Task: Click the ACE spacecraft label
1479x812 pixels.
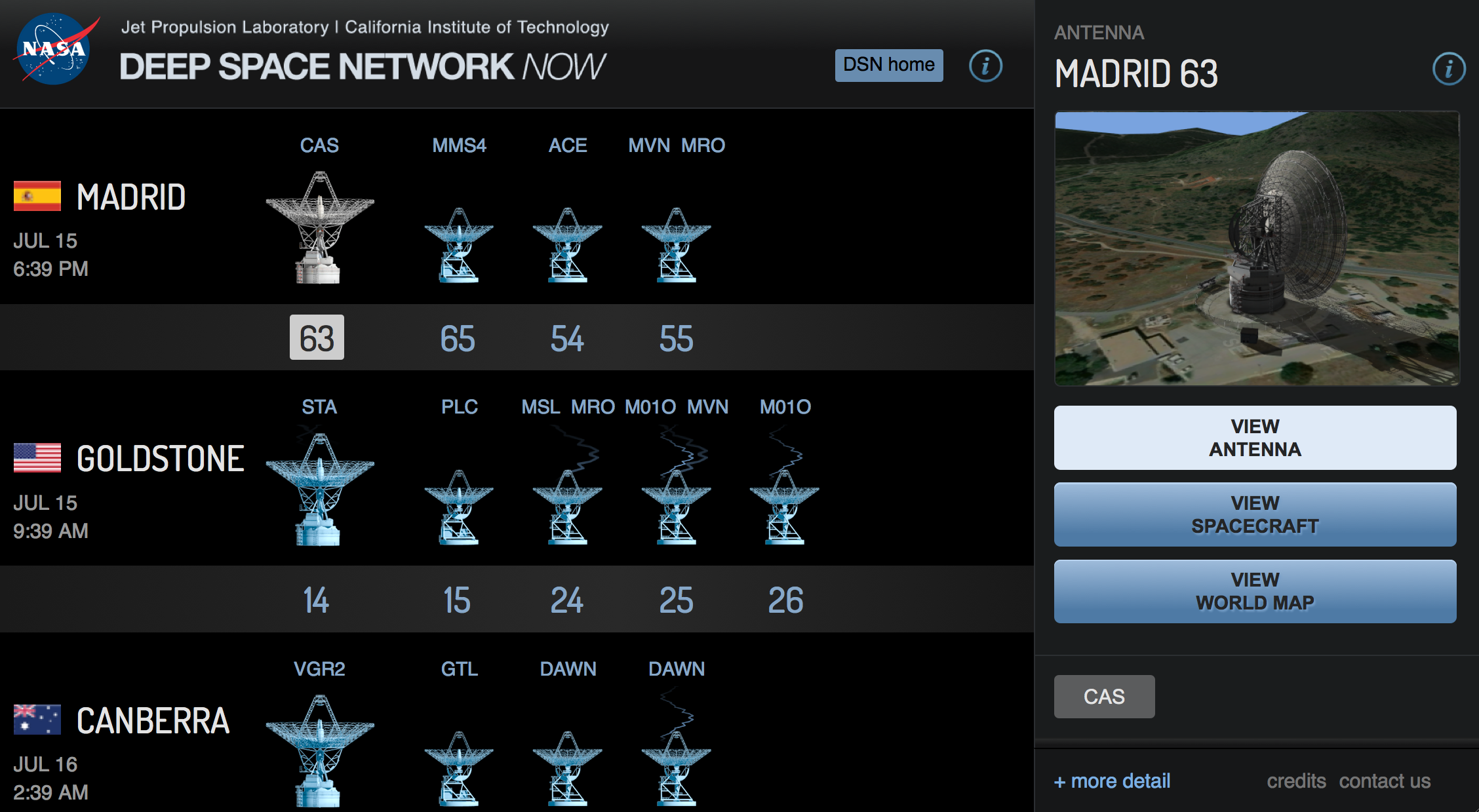Action: (x=568, y=145)
